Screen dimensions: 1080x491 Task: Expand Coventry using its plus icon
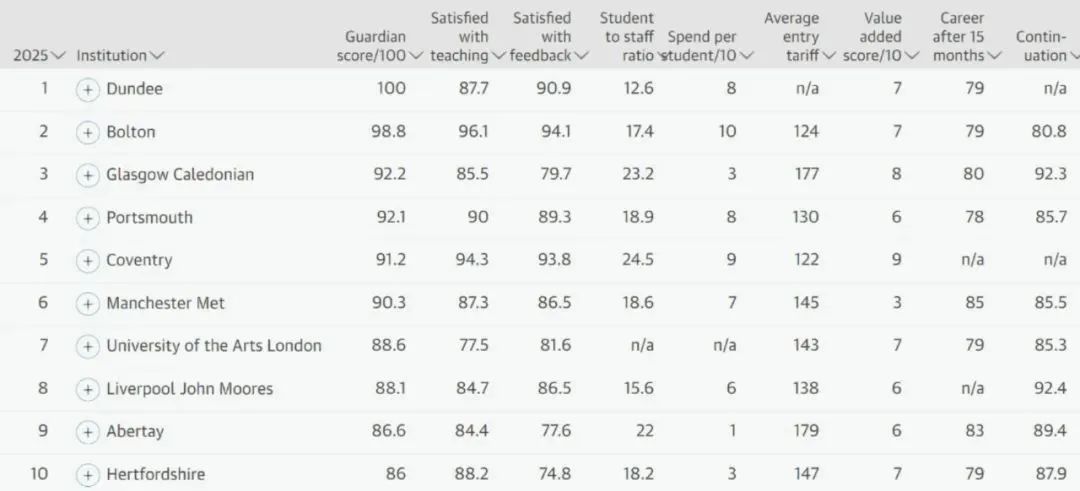tap(87, 261)
